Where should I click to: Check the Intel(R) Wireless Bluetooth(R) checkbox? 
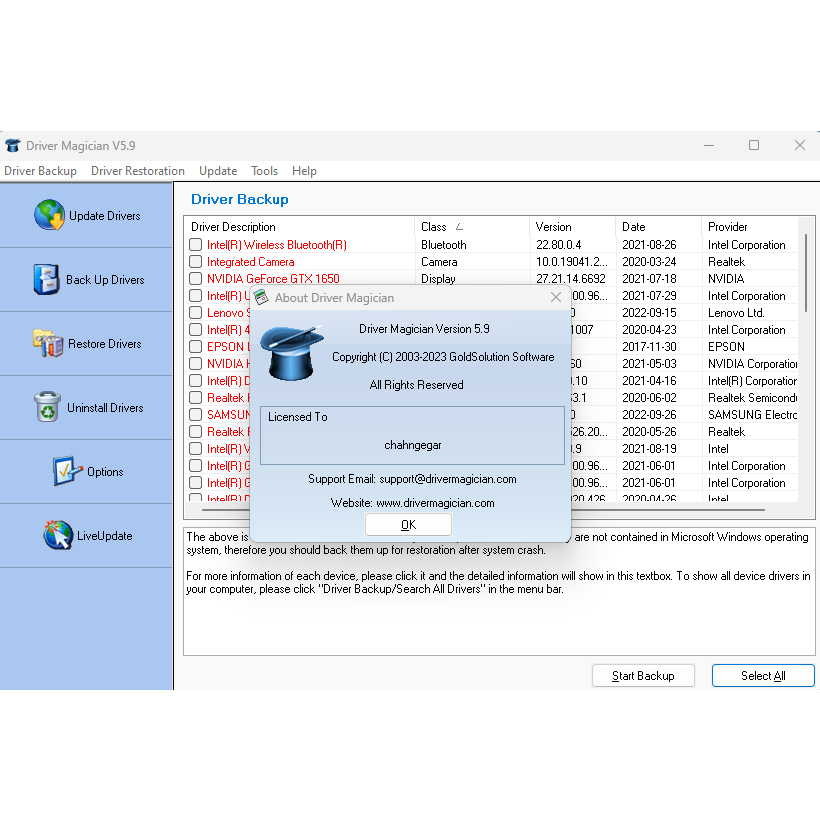pos(196,245)
